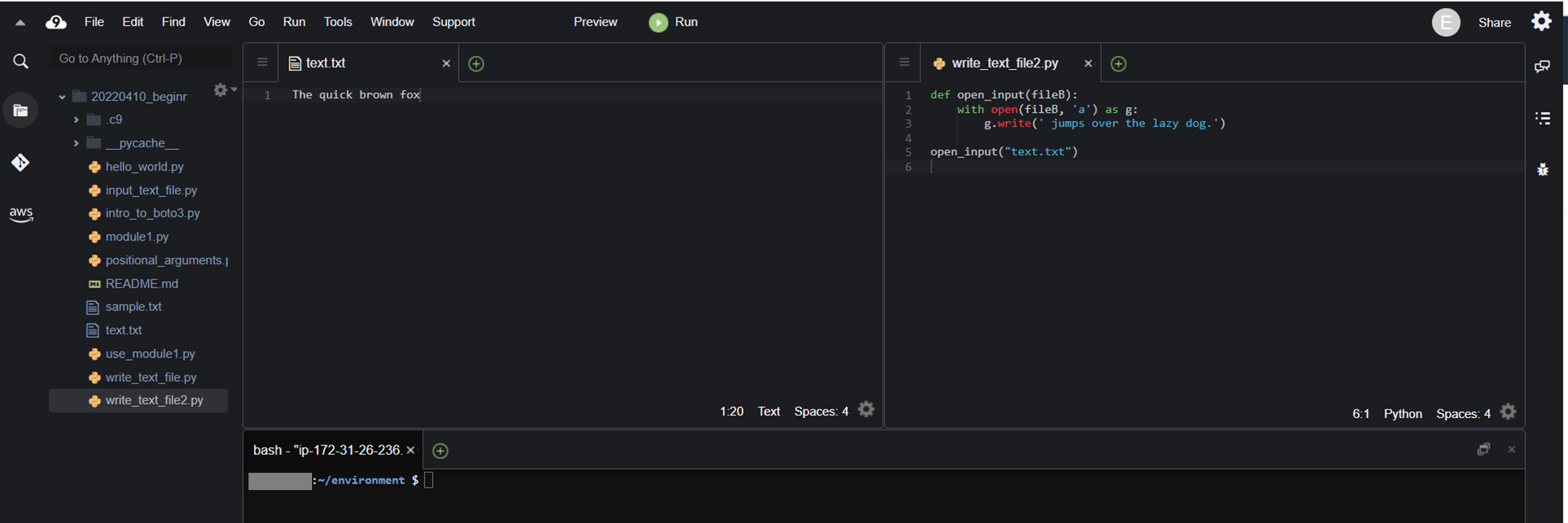The width and height of the screenshot is (1568, 523).
Task: Add new tab next to write_text_file2.py
Action: tap(1119, 64)
